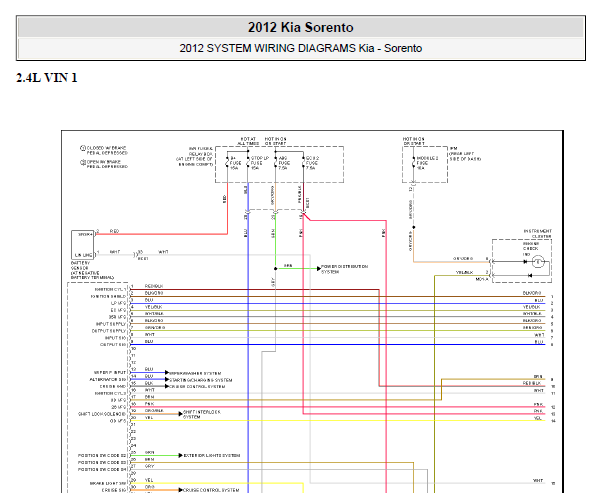
Task: Click the shift interlock system arrowhead
Action: 181,414
